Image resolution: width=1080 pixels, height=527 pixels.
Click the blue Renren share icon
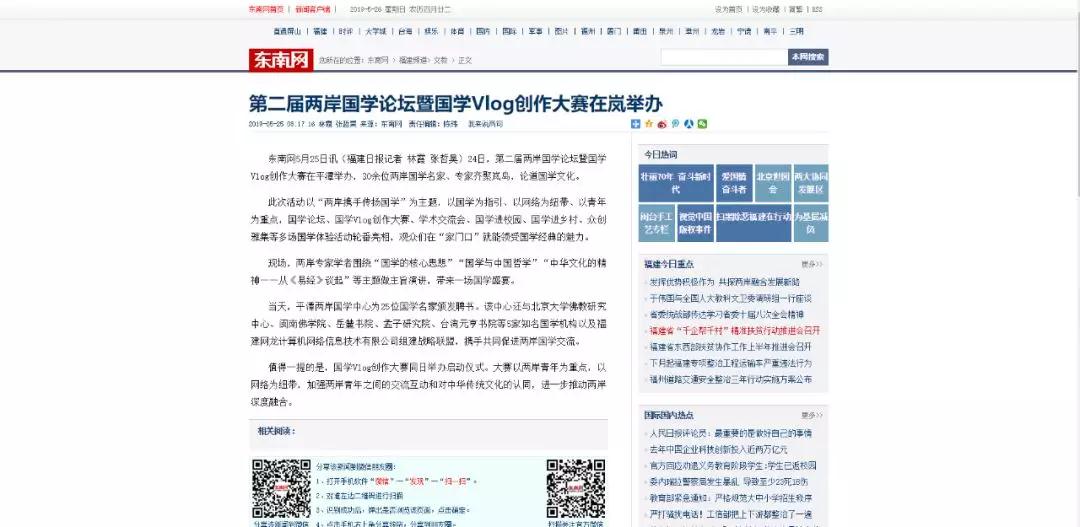click(689, 124)
